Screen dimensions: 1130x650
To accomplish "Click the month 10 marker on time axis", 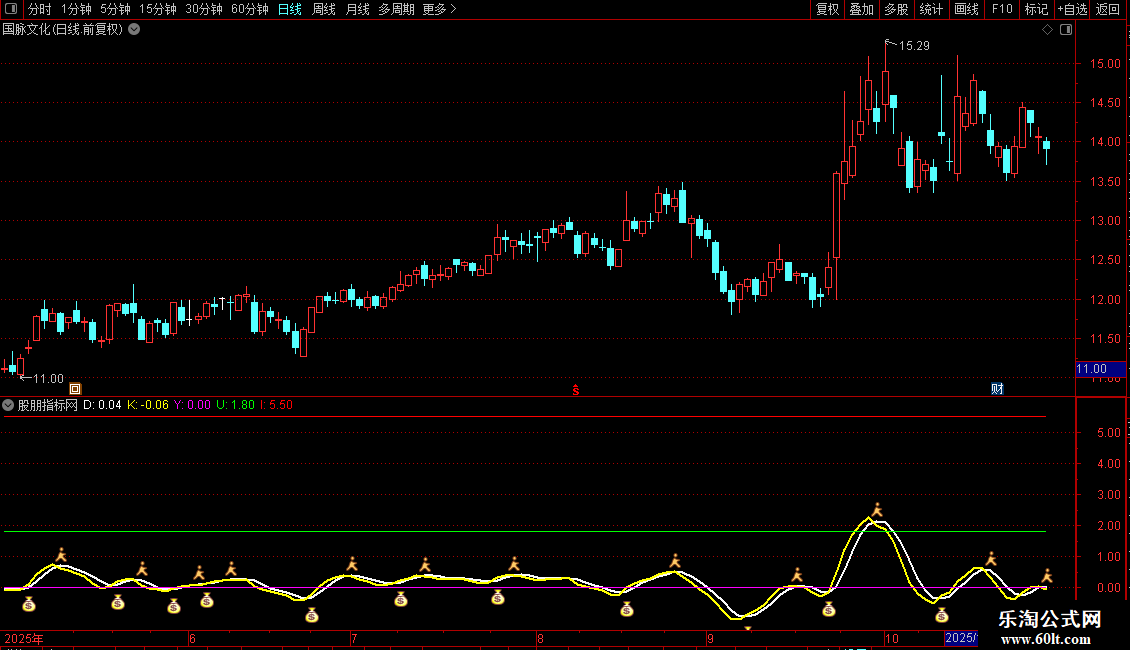I will 891,638.
